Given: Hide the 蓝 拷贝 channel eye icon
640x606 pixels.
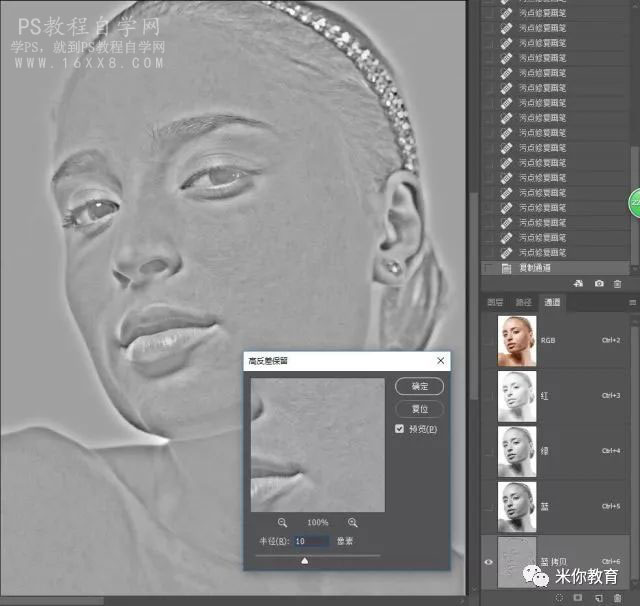Looking at the screenshot, I should pyautogui.click(x=489, y=562).
